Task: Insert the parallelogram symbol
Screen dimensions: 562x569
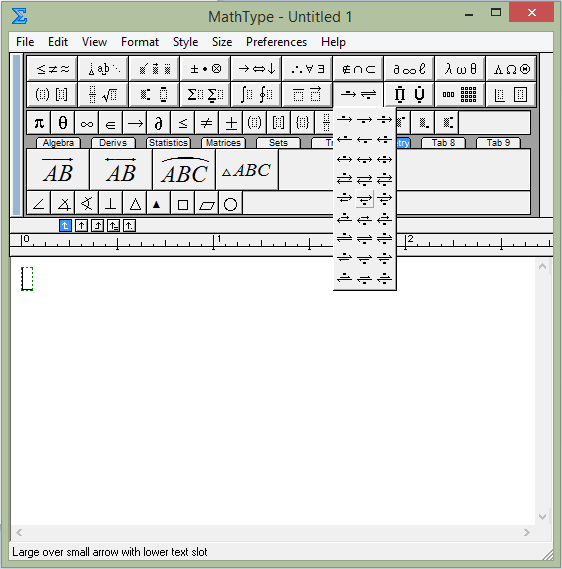Action: tap(206, 204)
